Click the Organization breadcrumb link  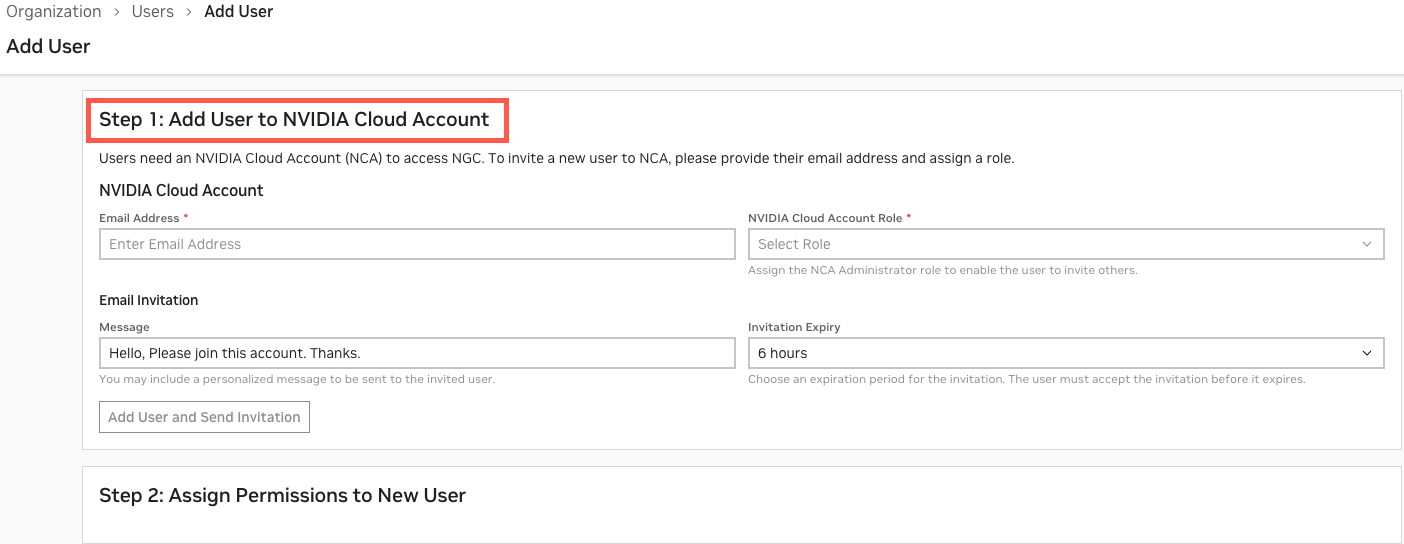pyautogui.click(x=53, y=12)
